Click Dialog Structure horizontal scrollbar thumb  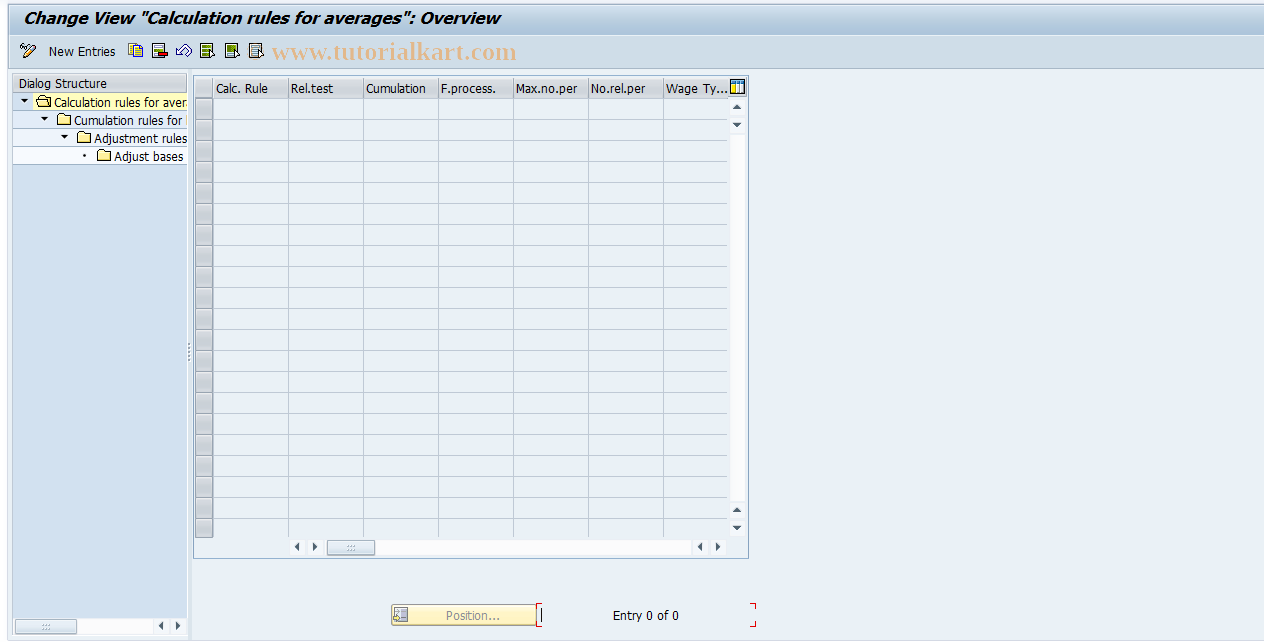46,626
